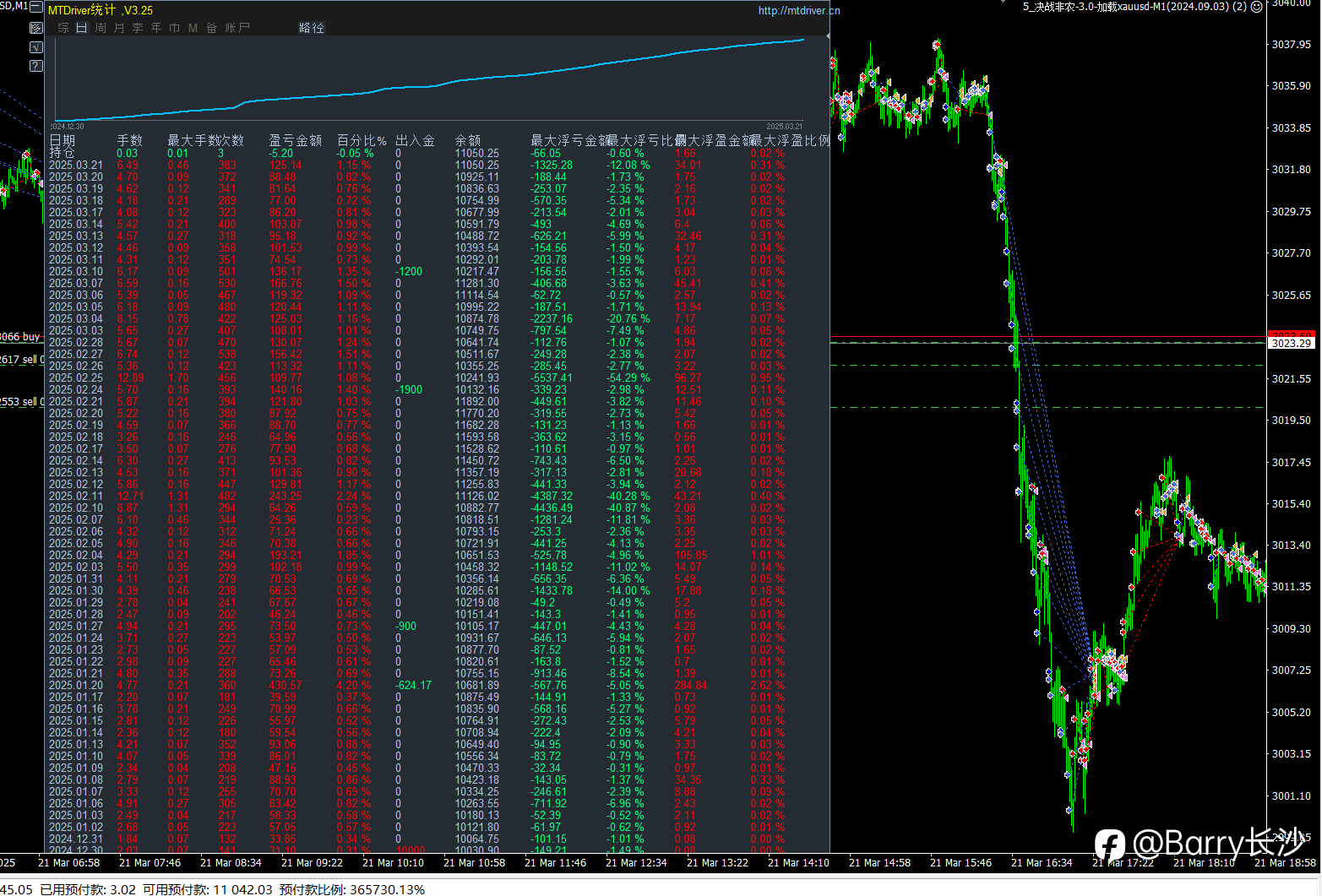Collapse the MTDriver panel with the 一 button
Screen dimensions: 1322x896
(x=35, y=7)
